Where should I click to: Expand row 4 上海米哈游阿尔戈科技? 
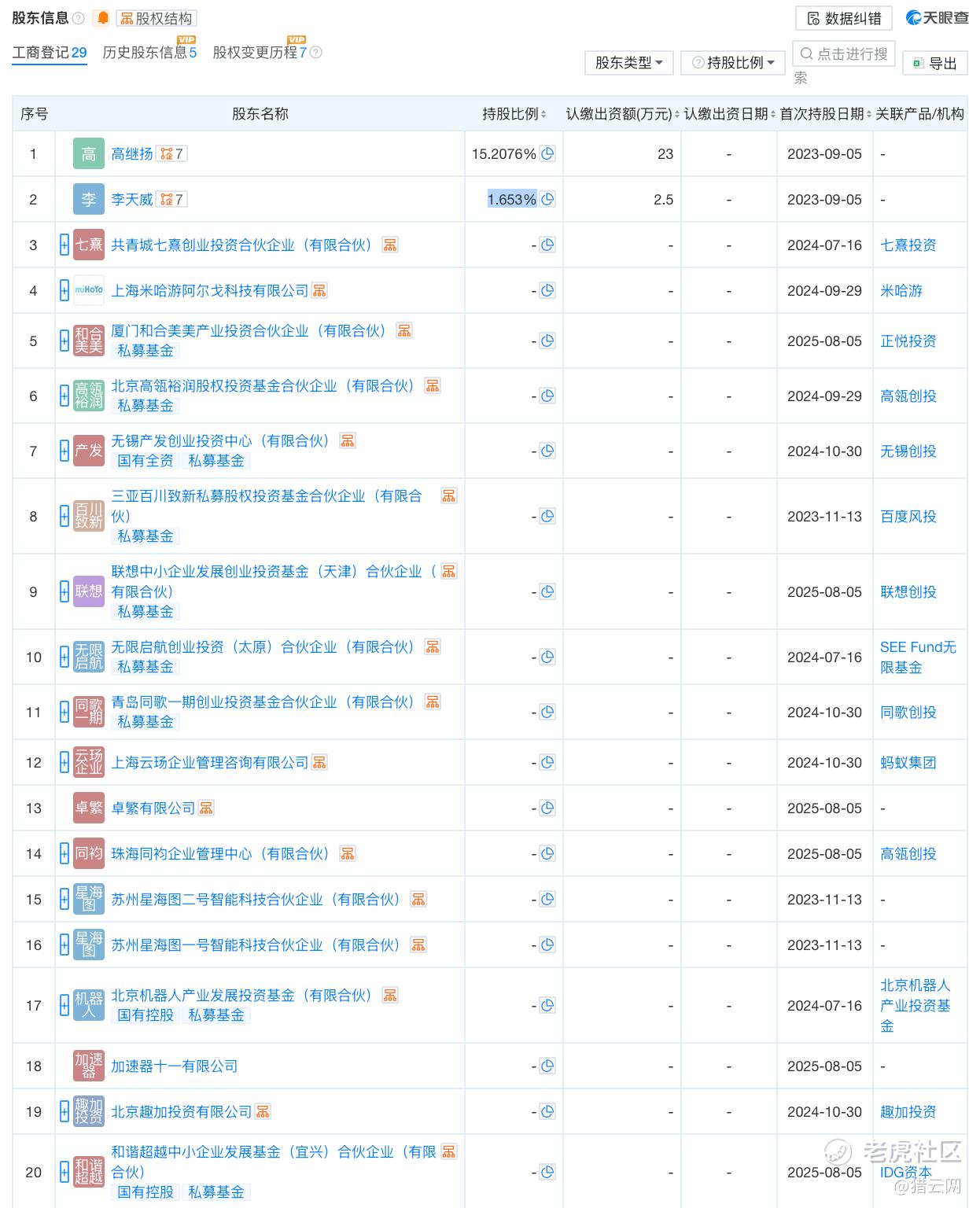tap(64, 291)
